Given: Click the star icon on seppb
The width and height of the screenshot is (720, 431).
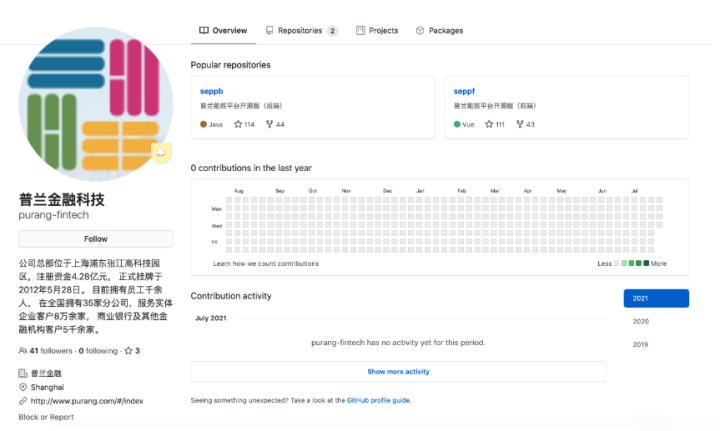Looking at the screenshot, I should pos(238,124).
